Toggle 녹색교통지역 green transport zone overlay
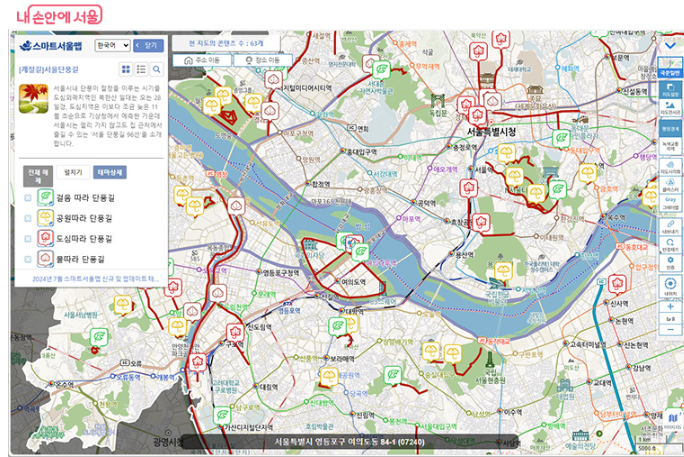 (x=670, y=146)
